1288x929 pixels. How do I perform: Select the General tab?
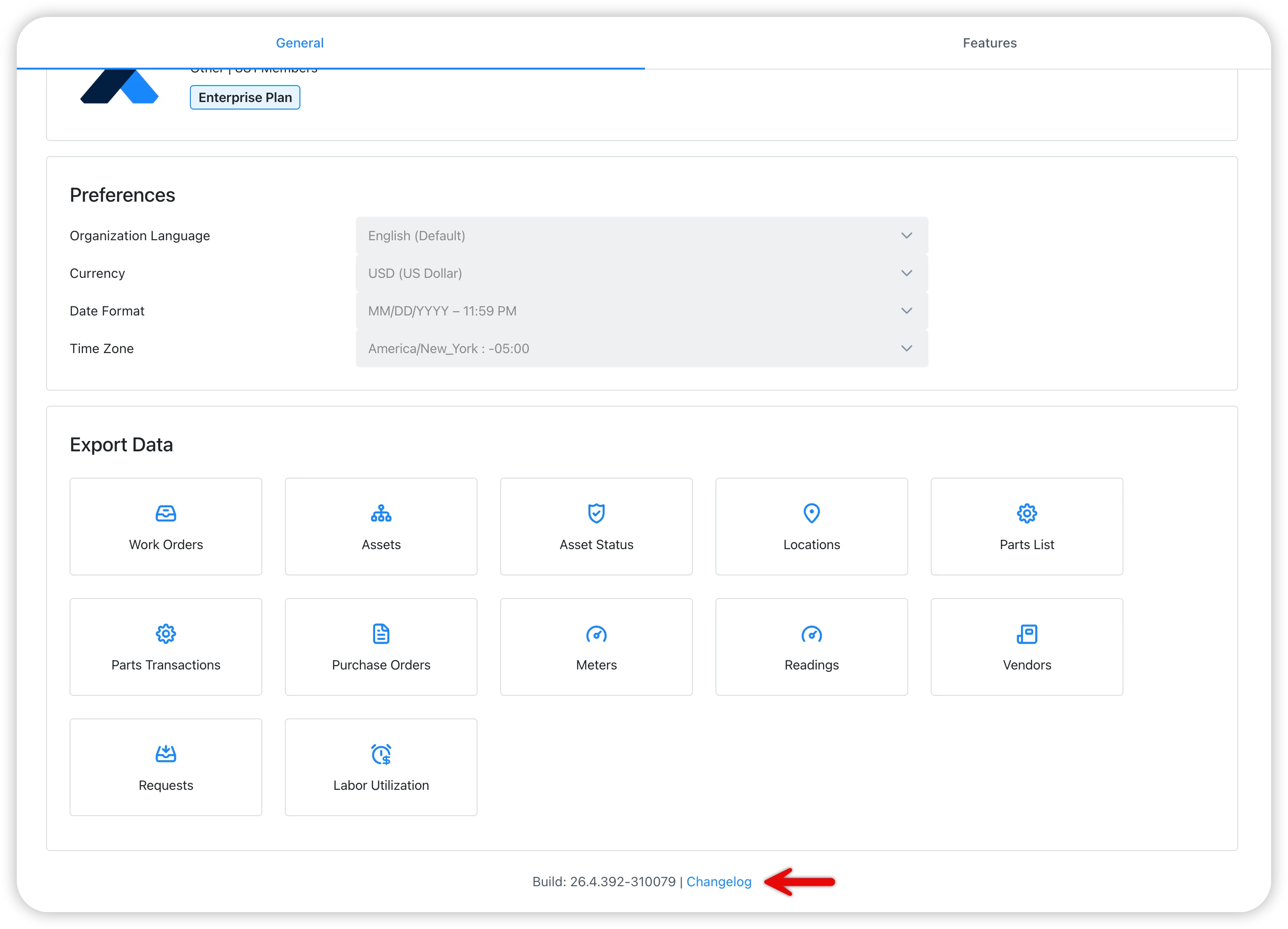pos(299,43)
